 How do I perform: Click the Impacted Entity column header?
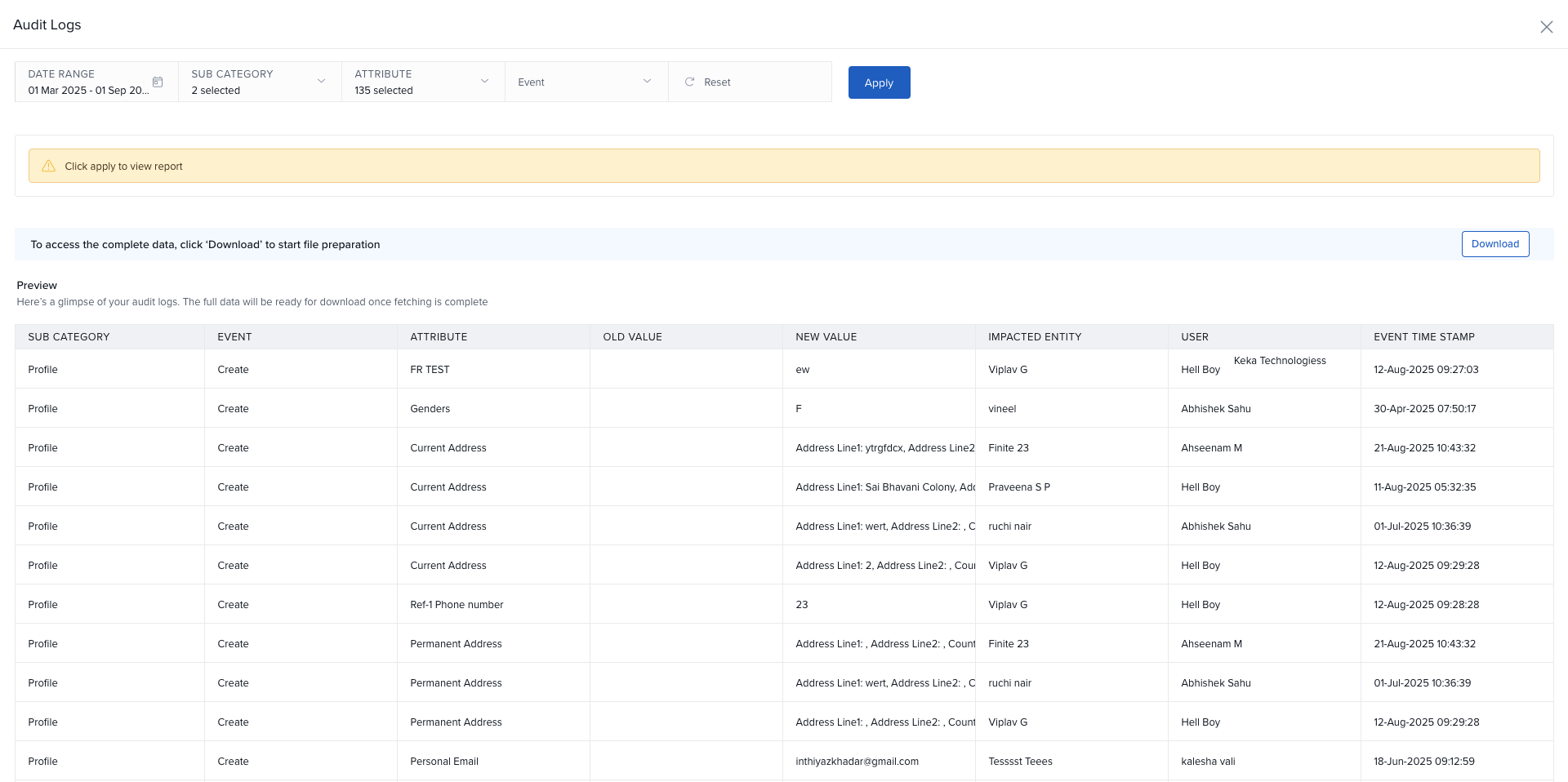1034,337
